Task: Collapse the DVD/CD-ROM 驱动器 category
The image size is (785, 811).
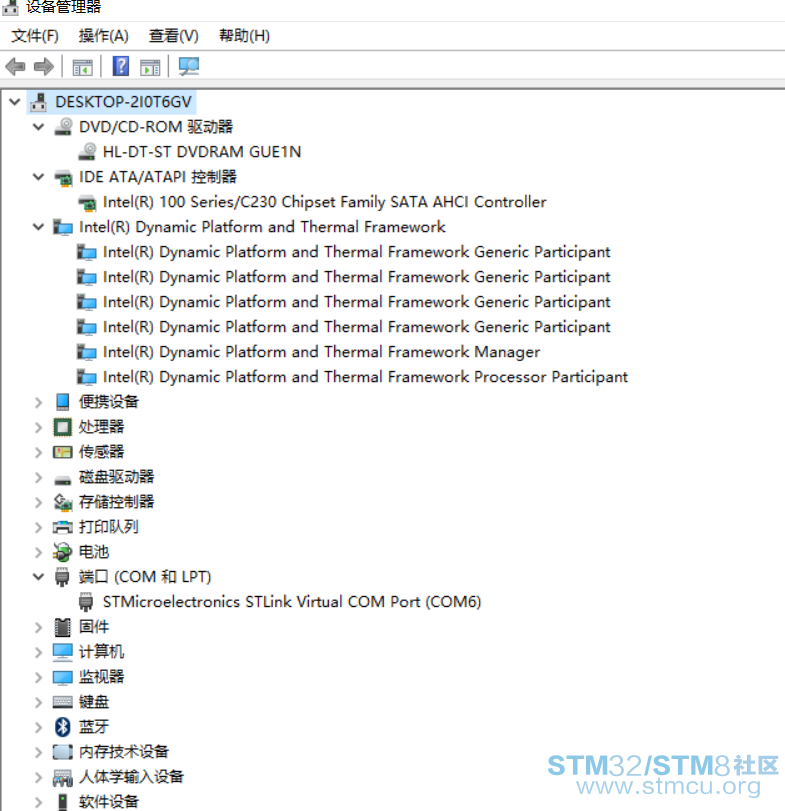Action: pyautogui.click(x=38, y=127)
